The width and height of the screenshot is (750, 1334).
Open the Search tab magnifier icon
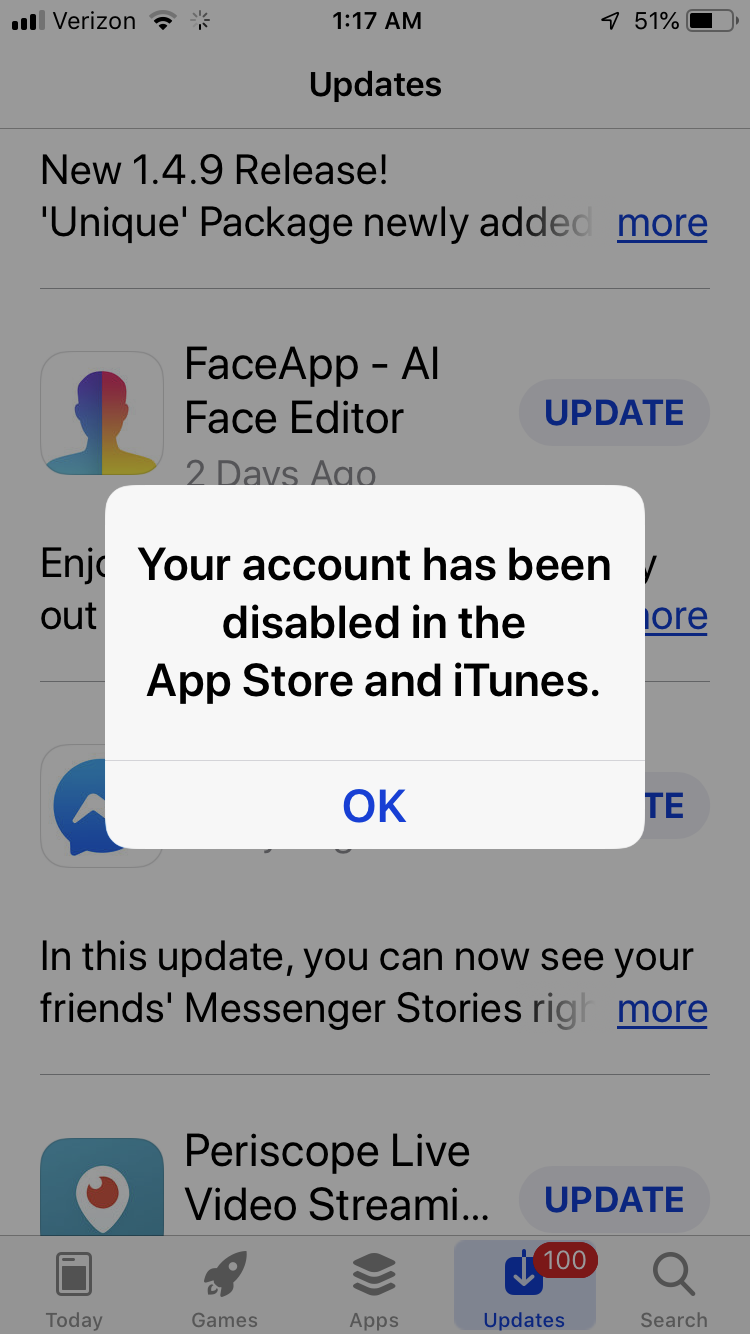click(674, 1275)
